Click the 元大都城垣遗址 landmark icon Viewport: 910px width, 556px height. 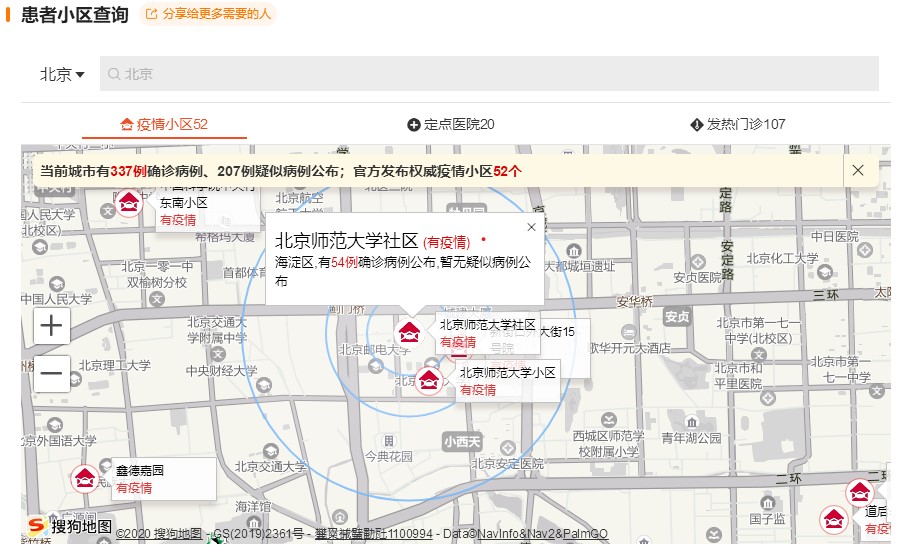tap(574, 251)
